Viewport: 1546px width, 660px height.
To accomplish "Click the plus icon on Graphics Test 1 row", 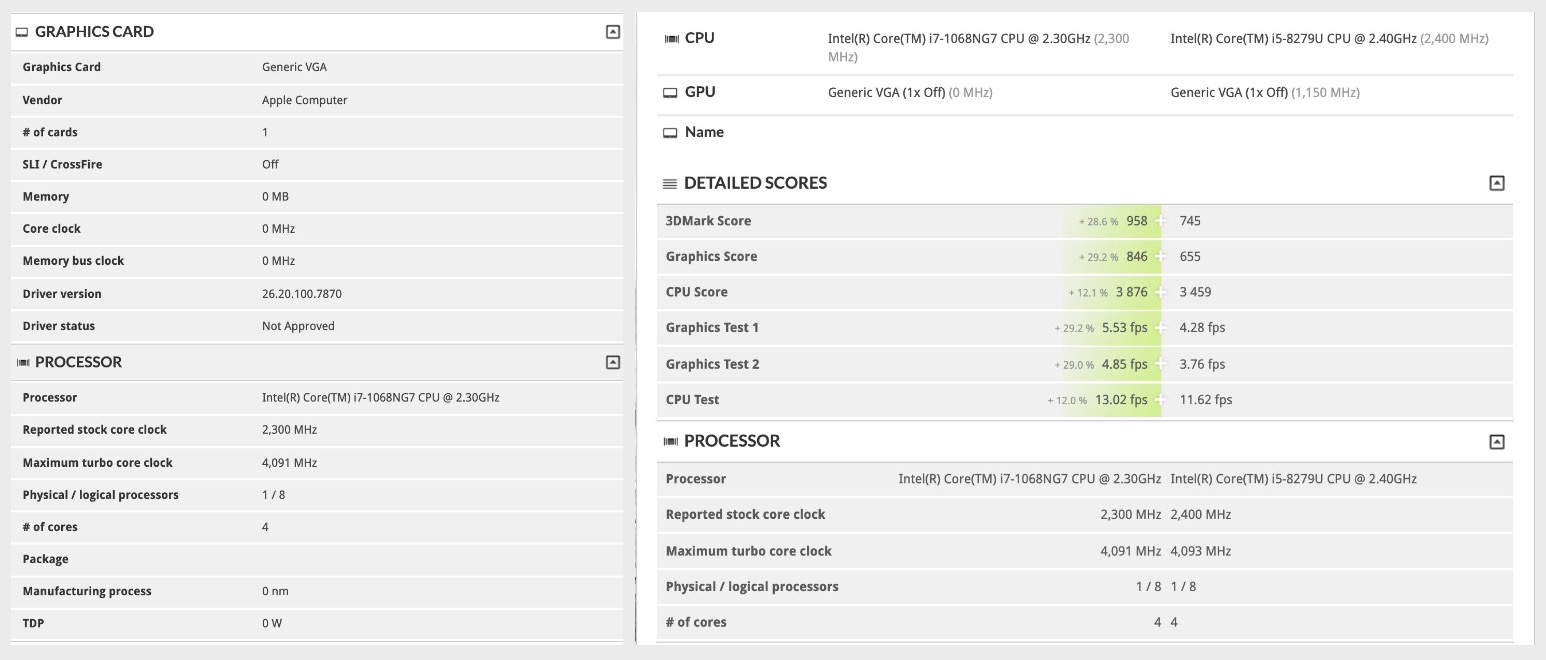I will click(1160, 328).
